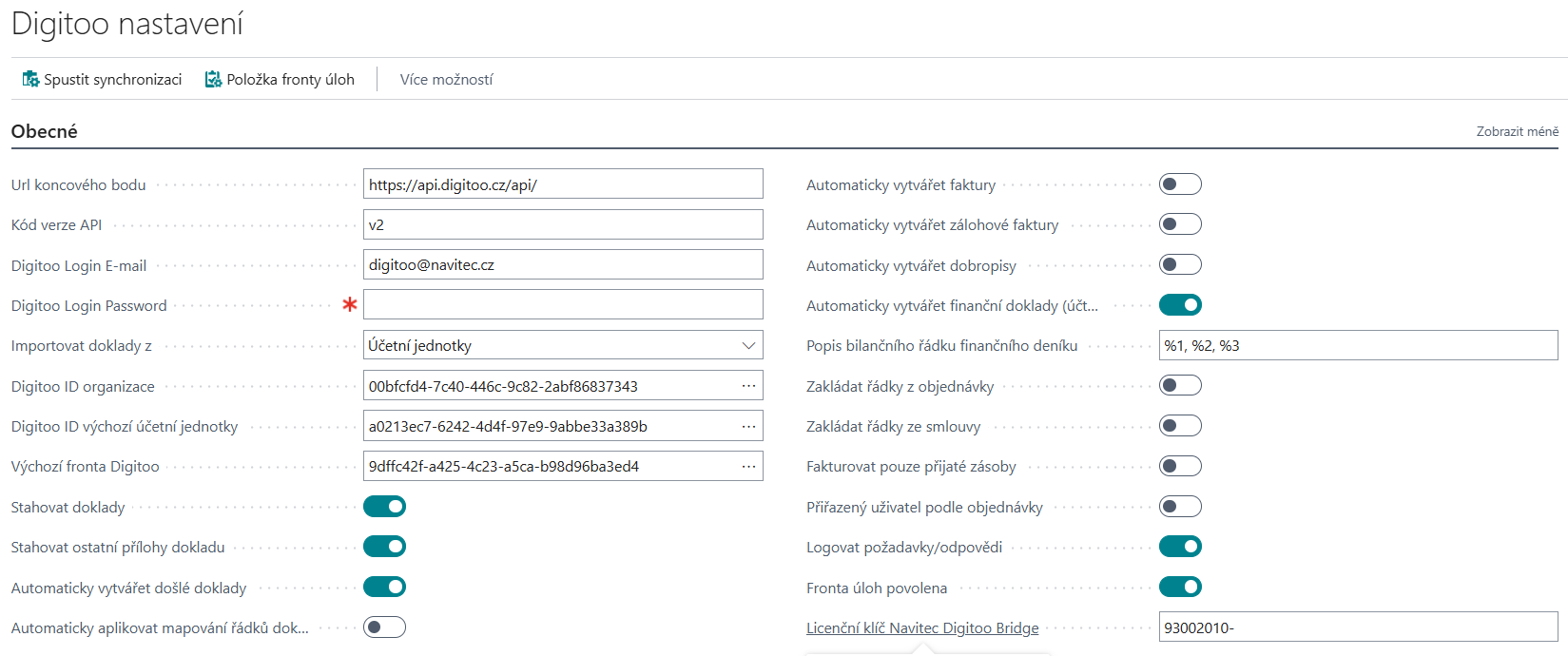This screenshot has width=1568, height=656.
Task: Click Kód verze API field
Action: pyautogui.click(x=563, y=224)
